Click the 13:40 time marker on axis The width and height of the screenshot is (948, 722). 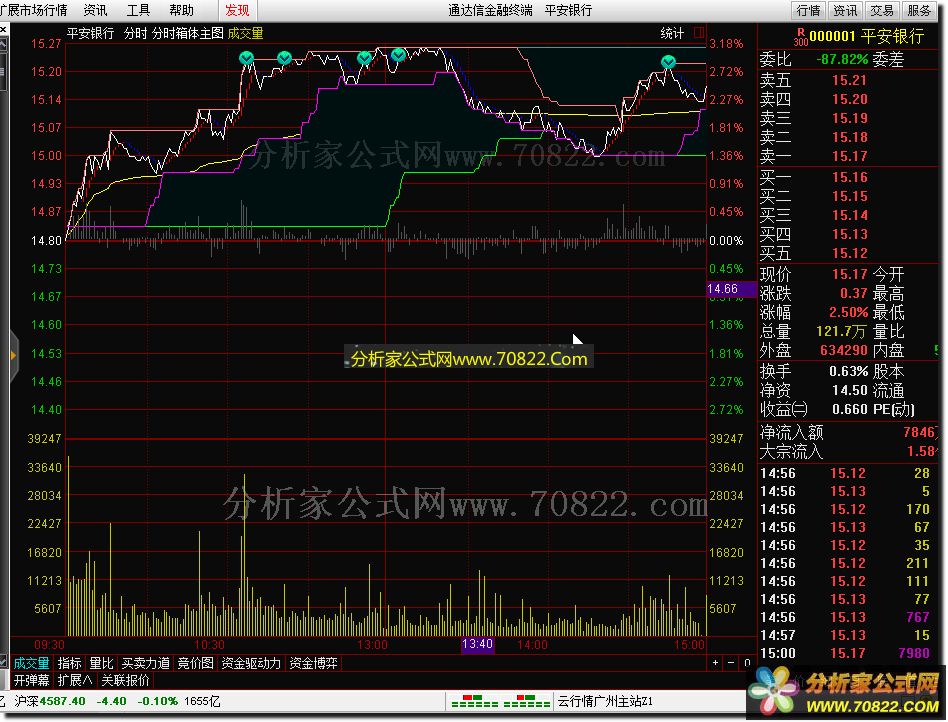[x=478, y=644]
